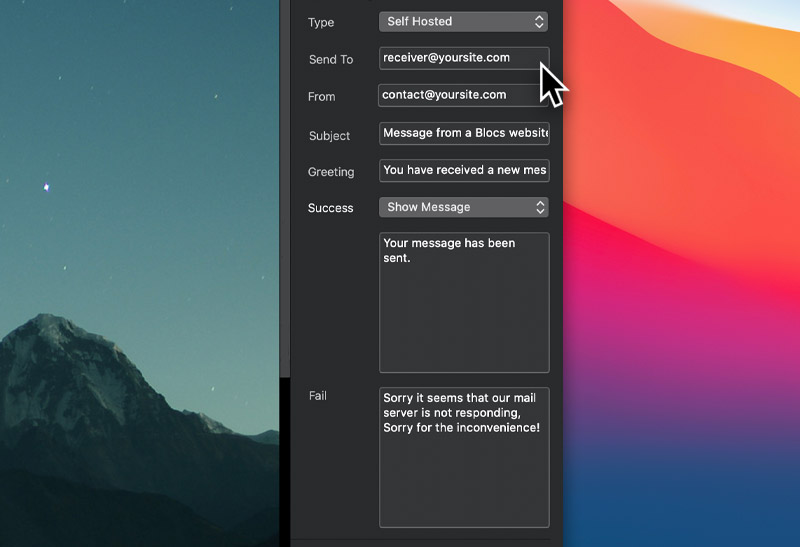Image resolution: width=800 pixels, height=547 pixels.
Task: Click the Send To label
Action: [331, 60]
